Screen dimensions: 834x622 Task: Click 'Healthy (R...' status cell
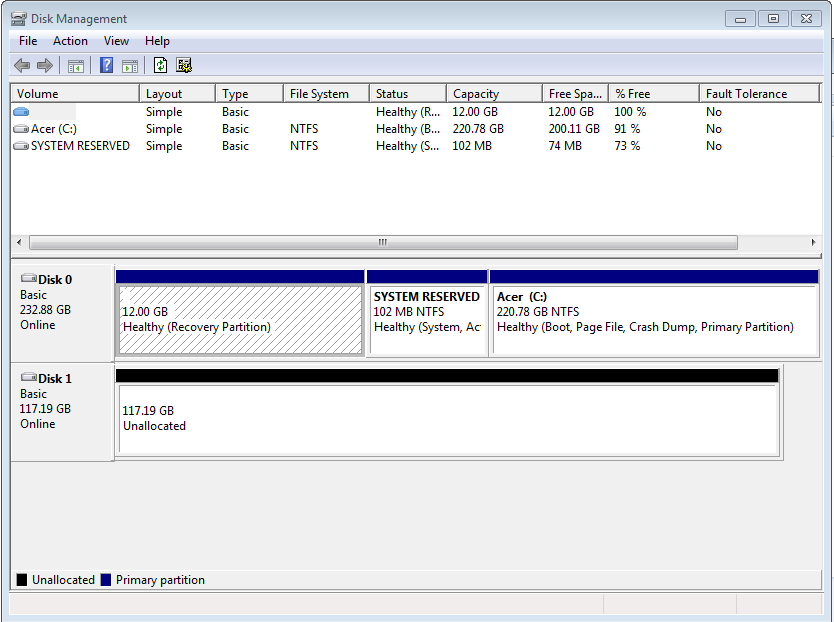click(x=408, y=112)
